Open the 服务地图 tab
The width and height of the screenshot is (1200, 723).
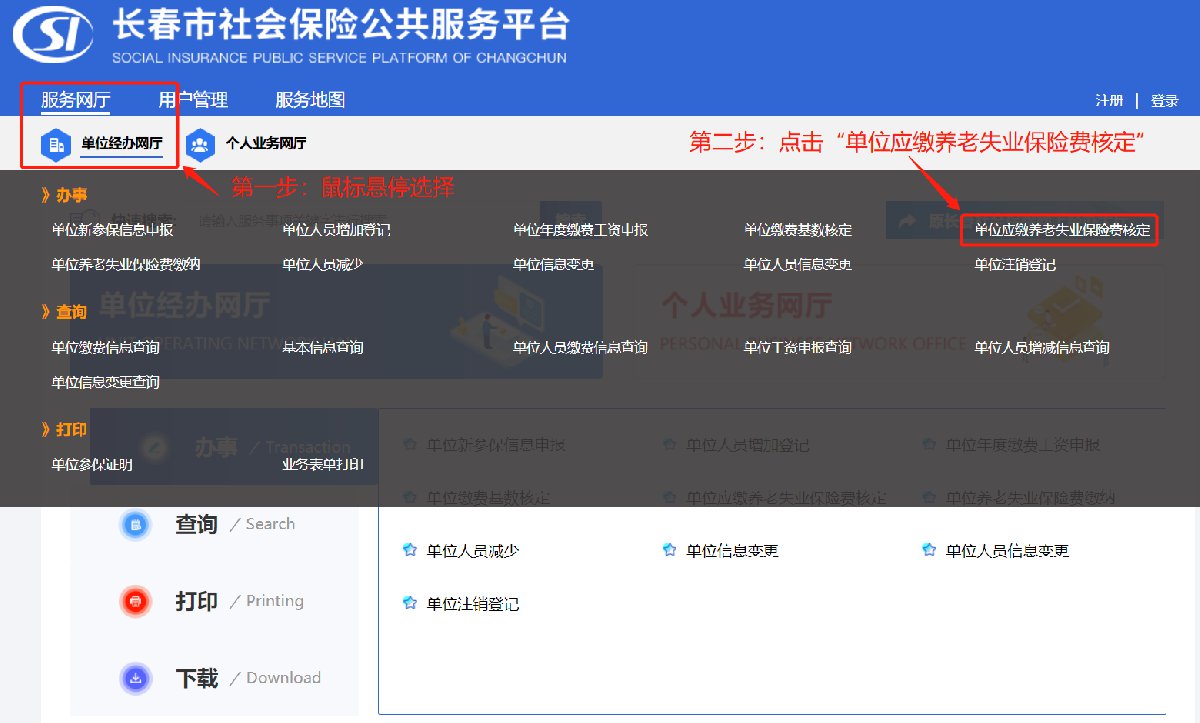pyautogui.click(x=310, y=100)
